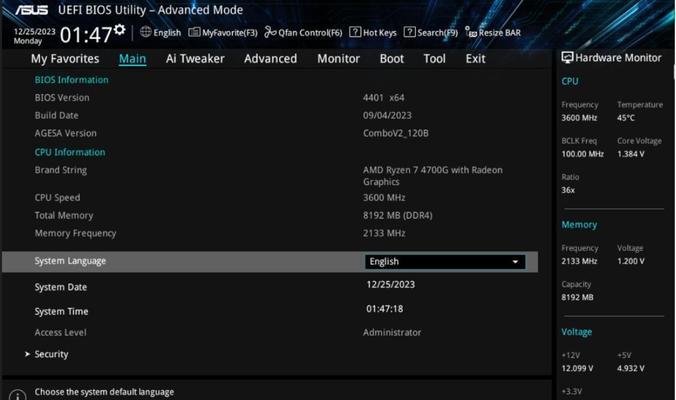Click the BIOS Version value 4401 x64
The image size is (676, 400).
click(x=384, y=98)
